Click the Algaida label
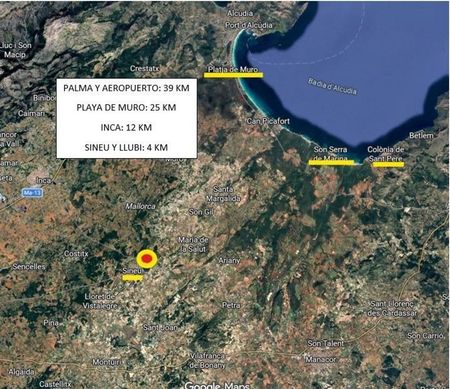 [21, 372]
